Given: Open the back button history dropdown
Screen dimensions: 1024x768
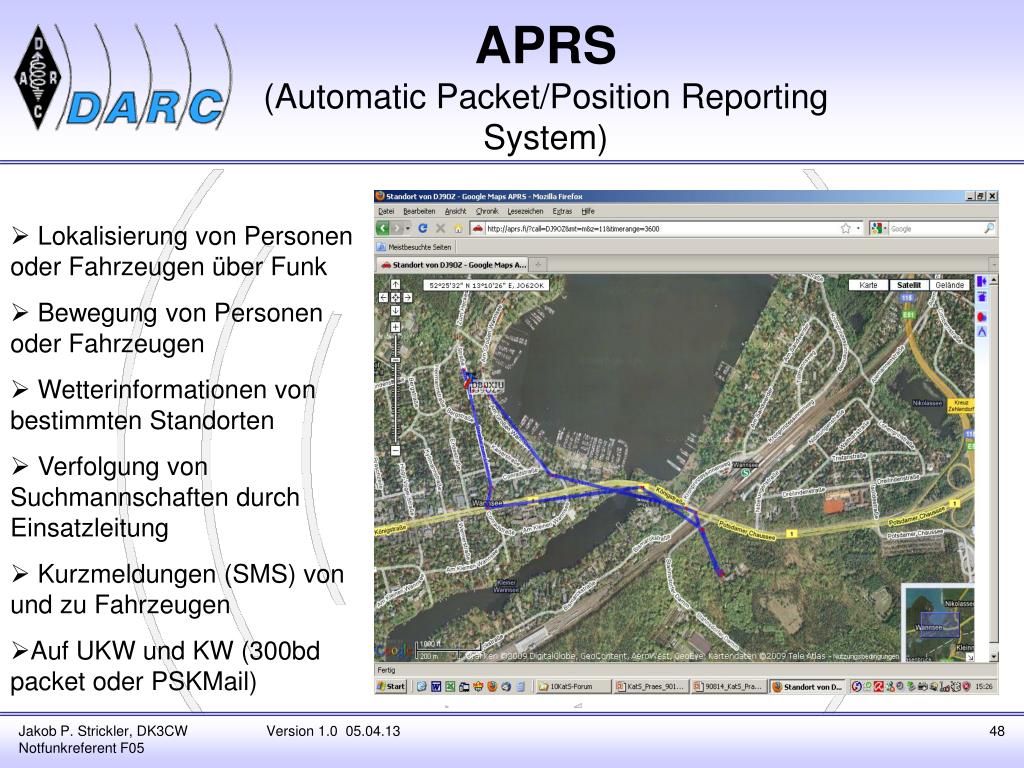Looking at the screenshot, I should [407, 227].
